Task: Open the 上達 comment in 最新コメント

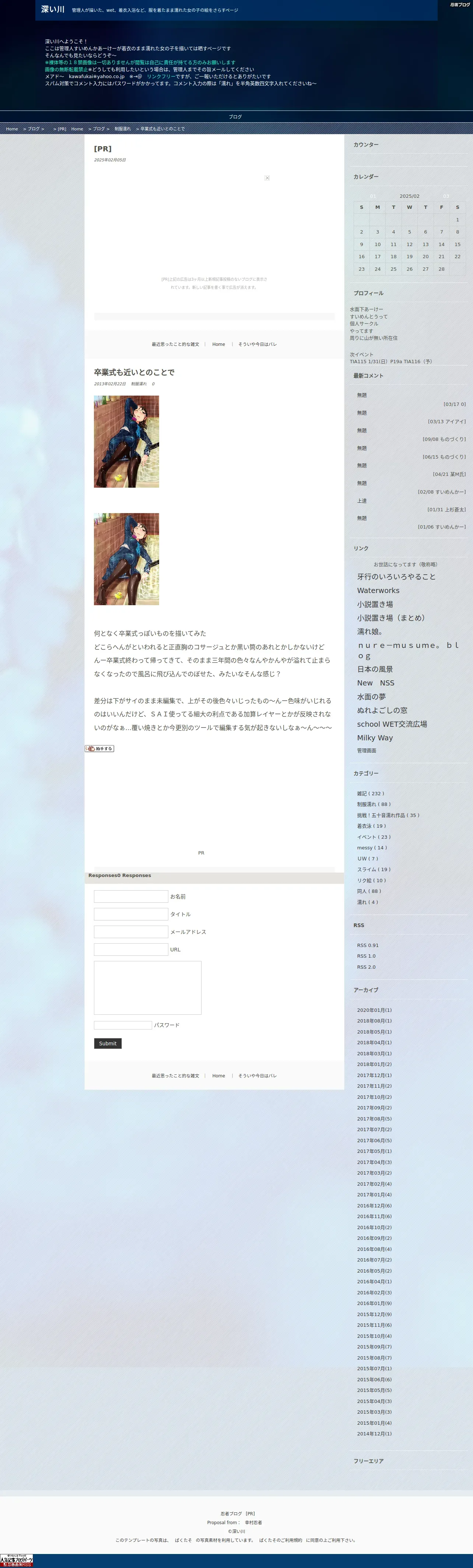Action: click(x=362, y=501)
